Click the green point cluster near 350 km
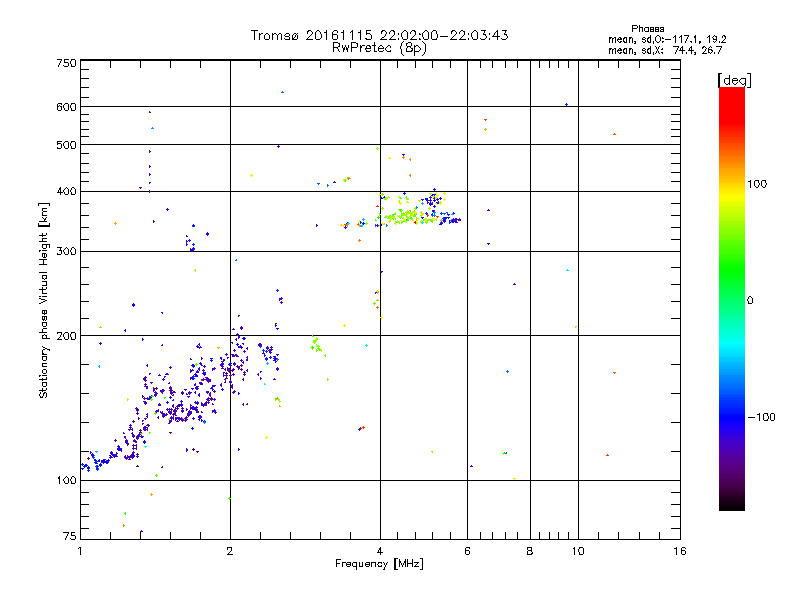The image size is (800, 600). (x=403, y=217)
